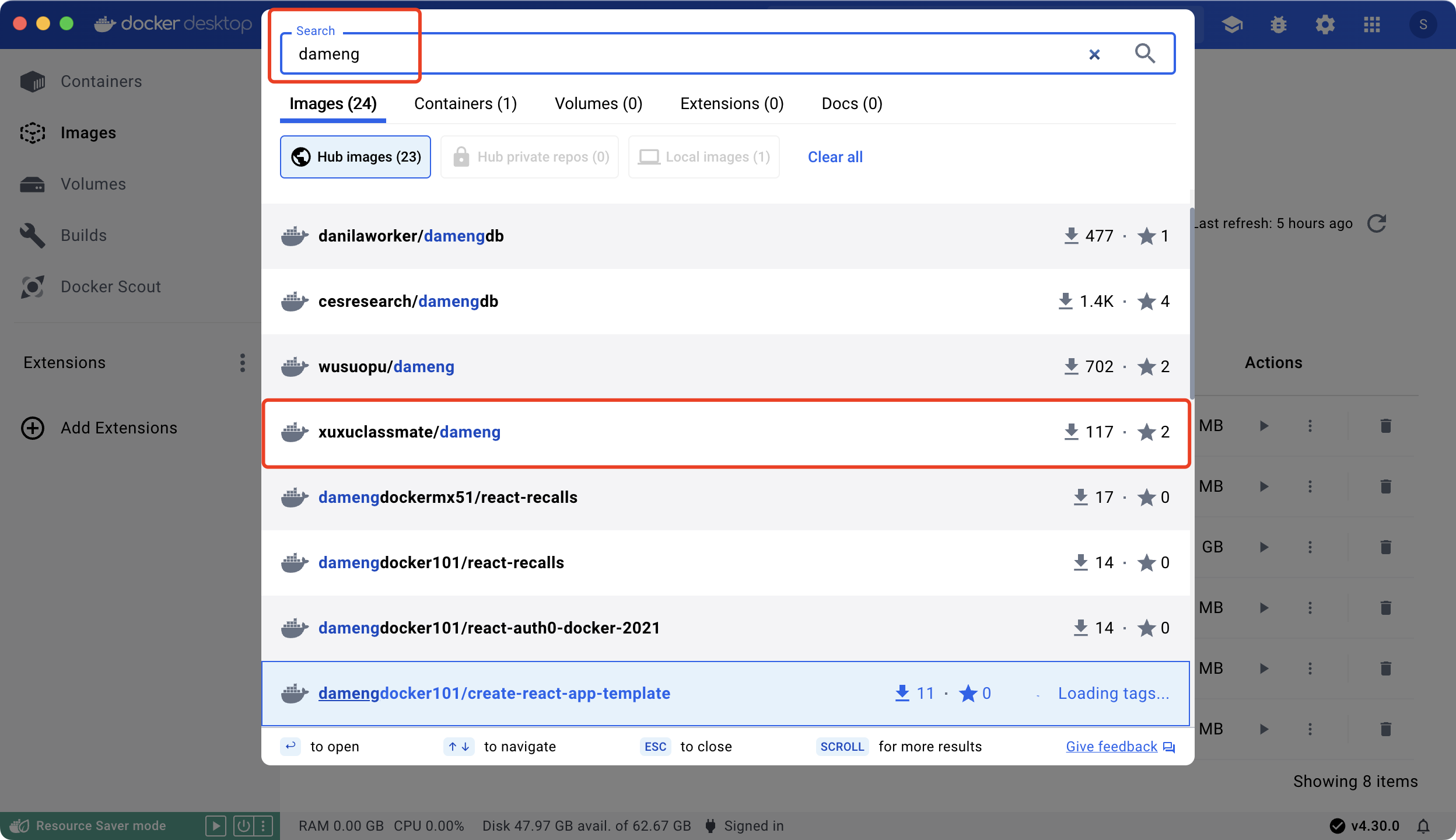
Task: Open cesresearch/damengdb result
Action: click(x=726, y=302)
